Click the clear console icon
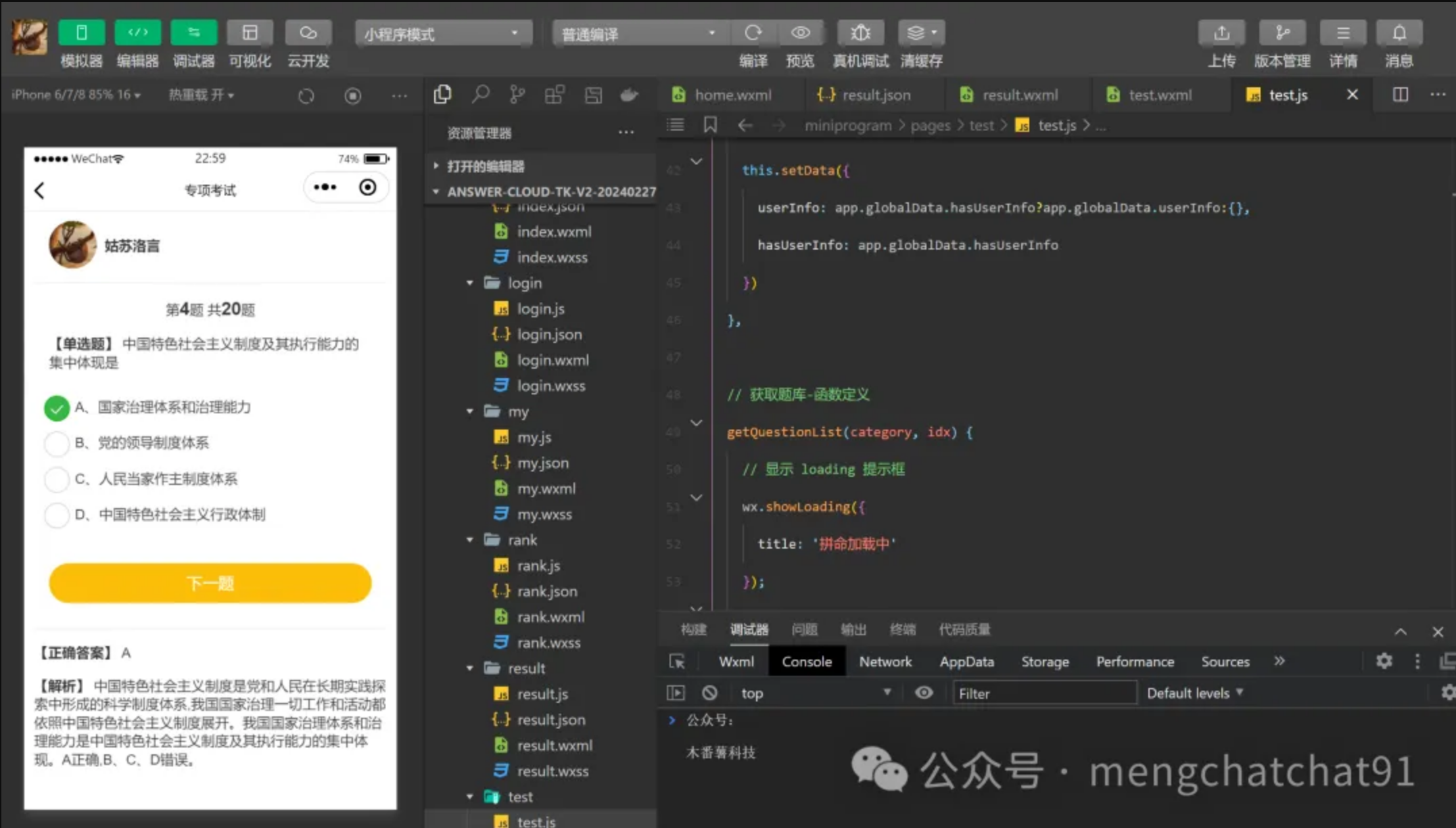The width and height of the screenshot is (1456, 828). [709, 693]
